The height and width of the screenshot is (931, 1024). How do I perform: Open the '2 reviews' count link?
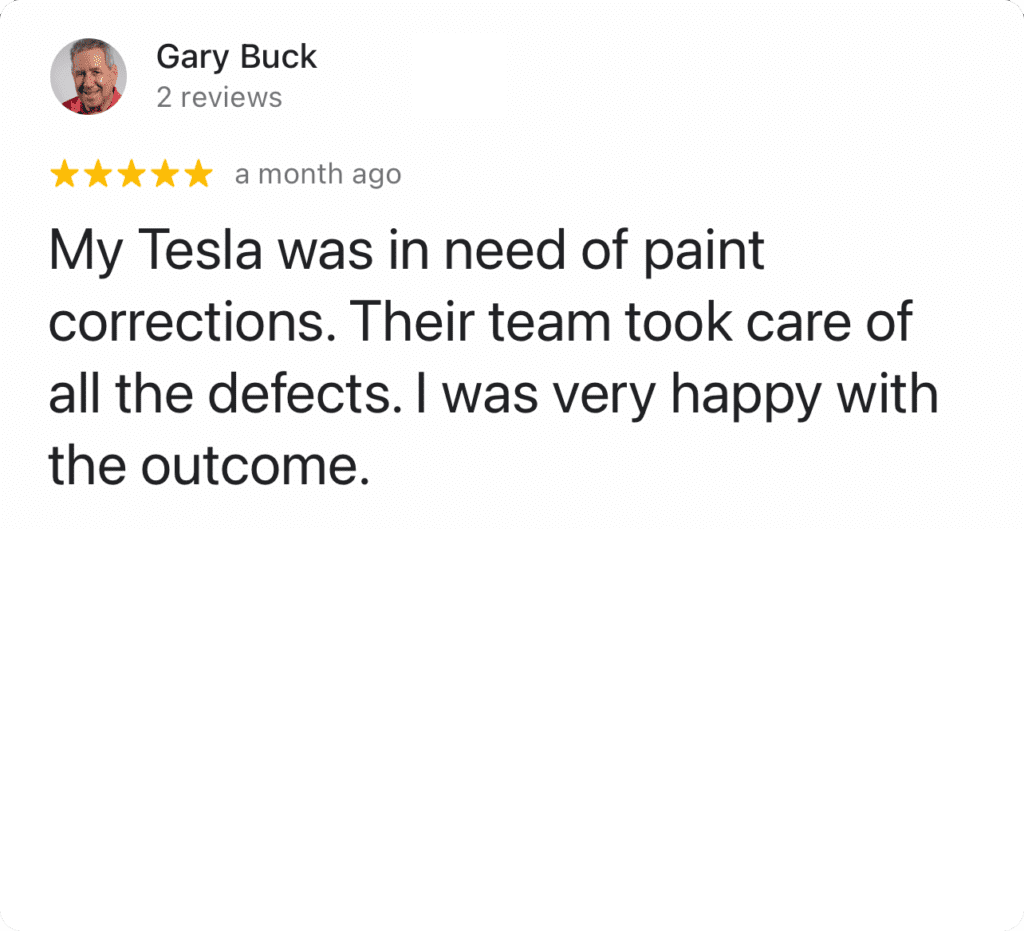pos(219,97)
